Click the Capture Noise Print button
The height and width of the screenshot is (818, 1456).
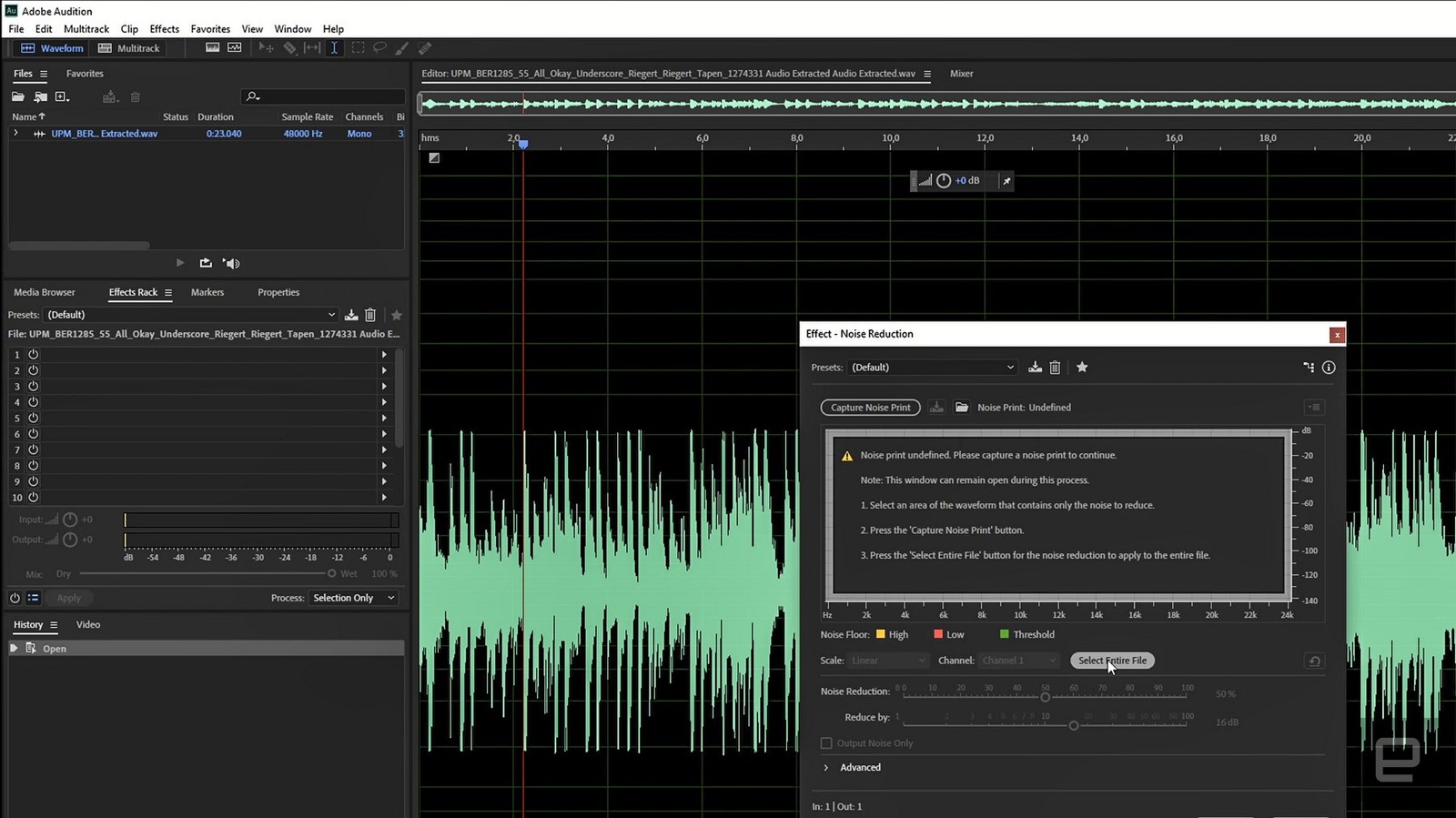coord(870,408)
